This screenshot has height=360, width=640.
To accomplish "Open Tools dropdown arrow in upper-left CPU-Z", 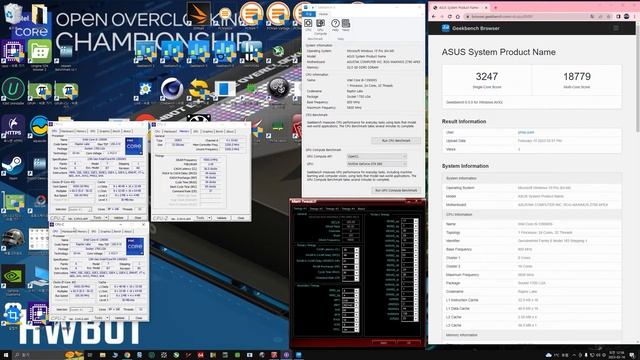I will tap(106, 218).
